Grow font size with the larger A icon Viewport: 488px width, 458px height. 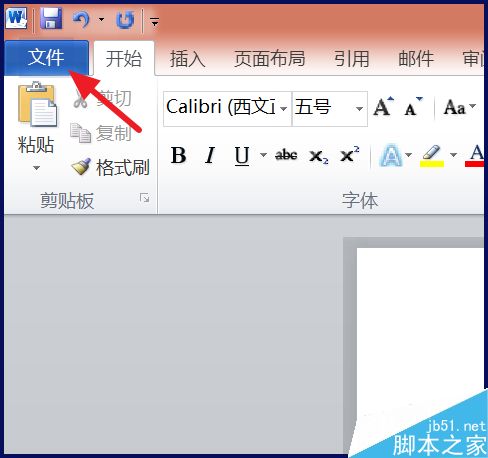click(383, 107)
